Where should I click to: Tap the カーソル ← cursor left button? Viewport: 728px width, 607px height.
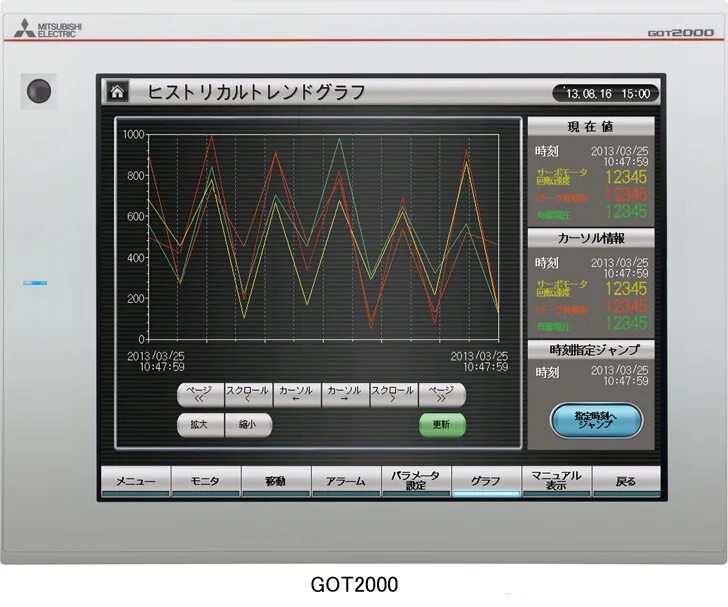(297, 395)
